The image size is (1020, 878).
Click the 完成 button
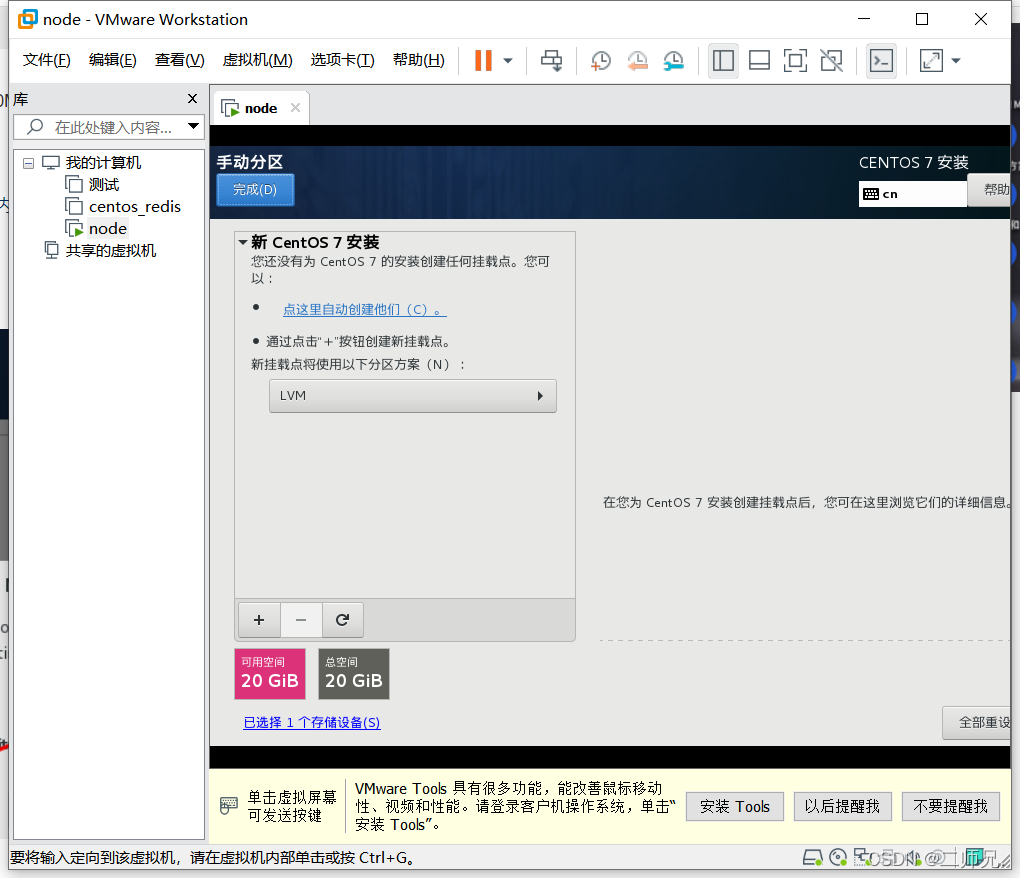tap(253, 190)
